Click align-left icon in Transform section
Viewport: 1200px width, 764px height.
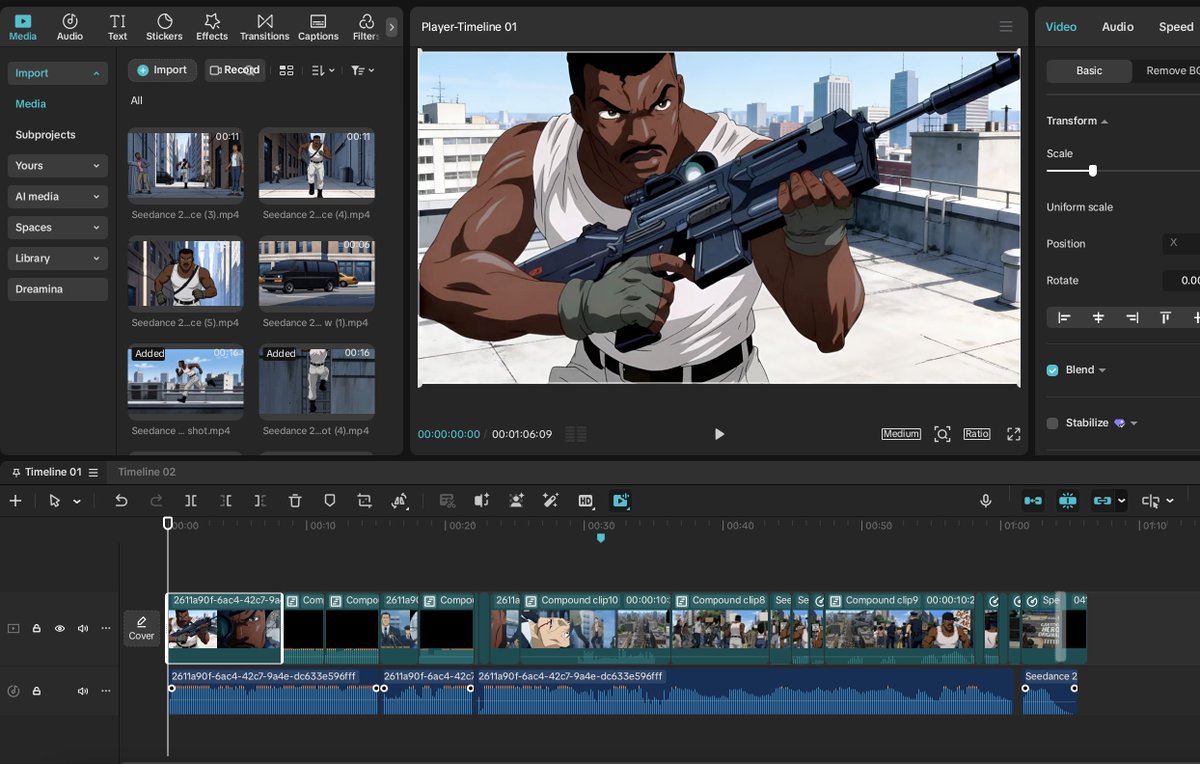pyautogui.click(x=1064, y=317)
